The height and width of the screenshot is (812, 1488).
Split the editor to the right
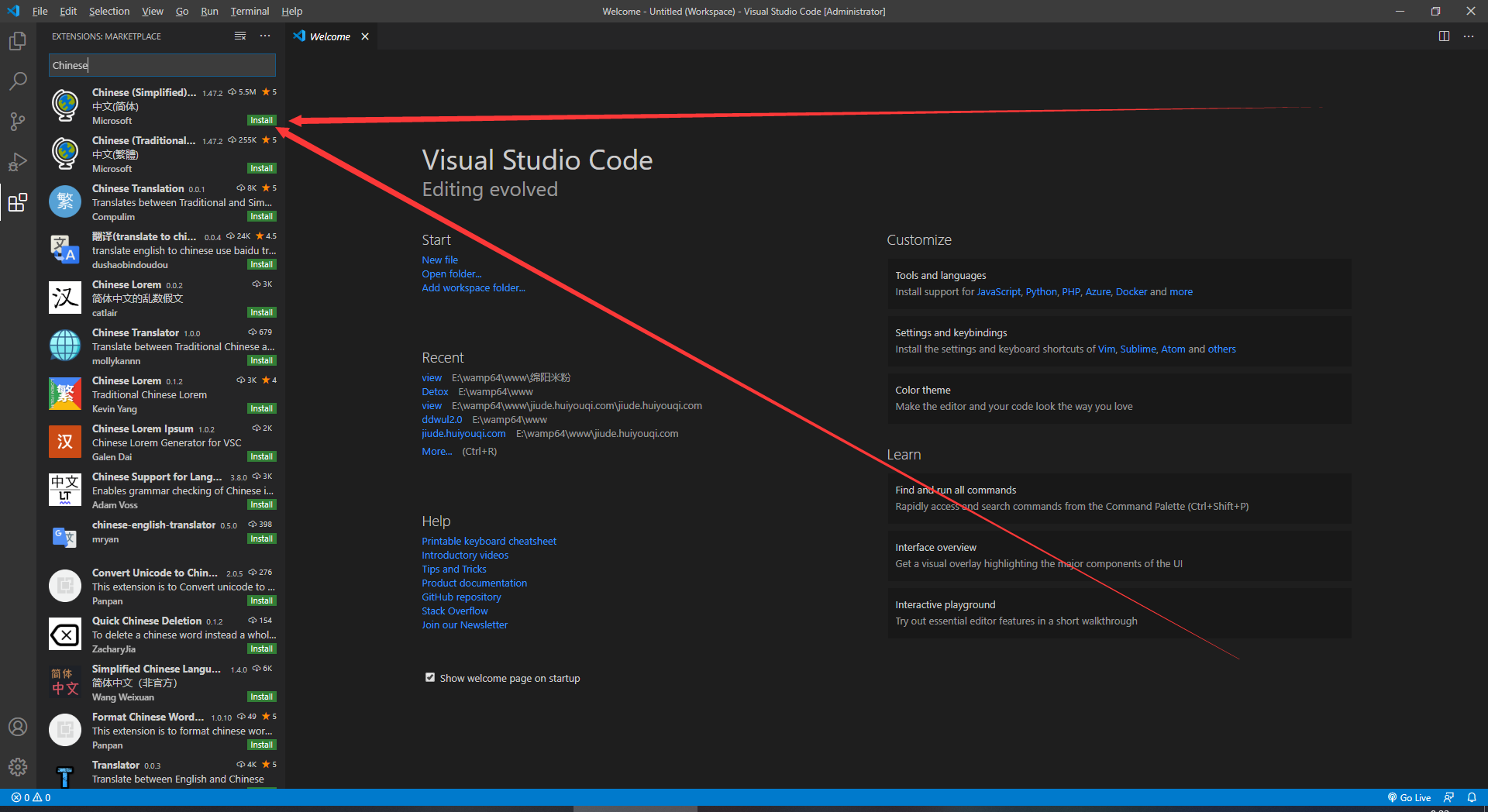click(1444, 36)
